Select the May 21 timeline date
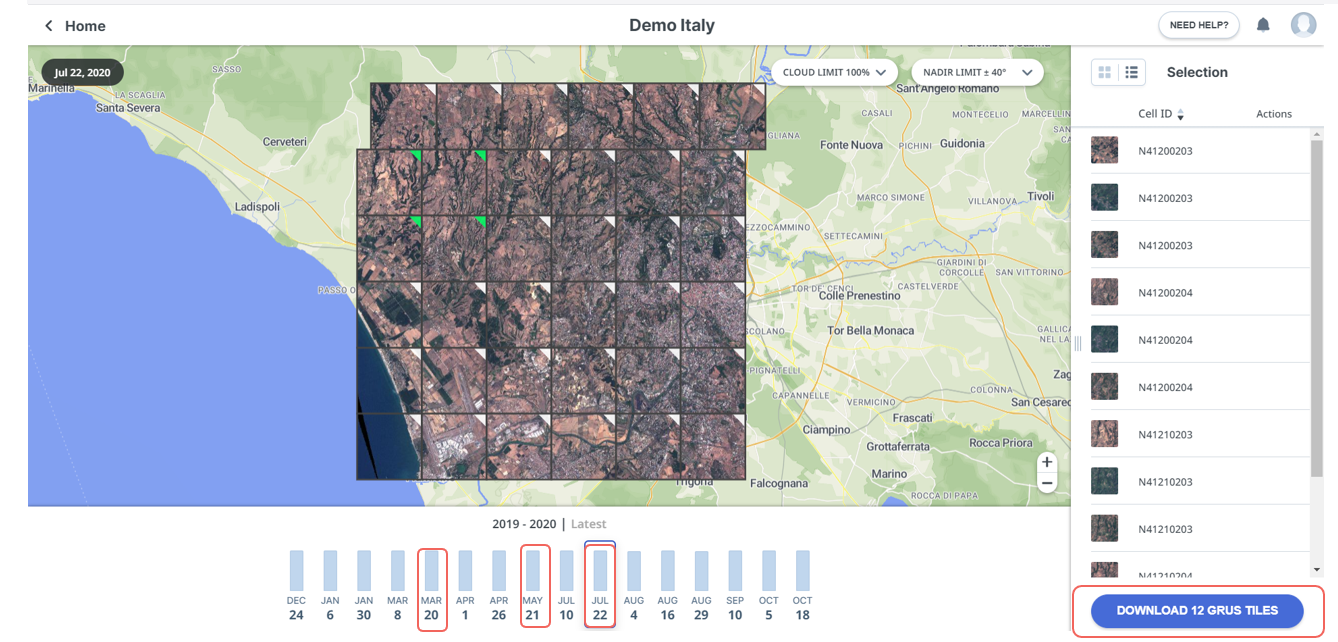The width and height of the screenshot is (1338, 642). (534, 586)
